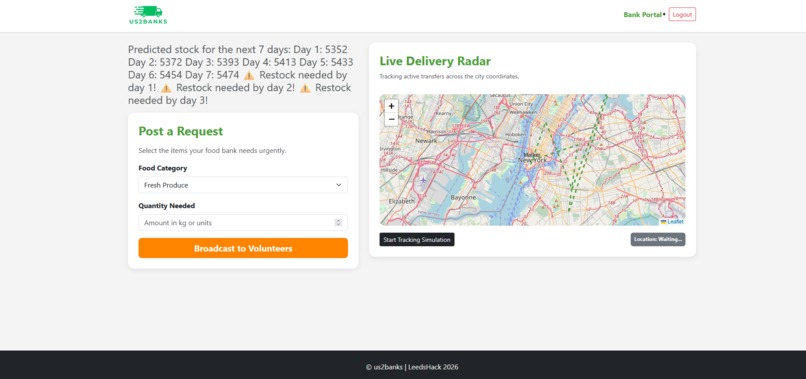Zoom in on the map

point(391,106)
